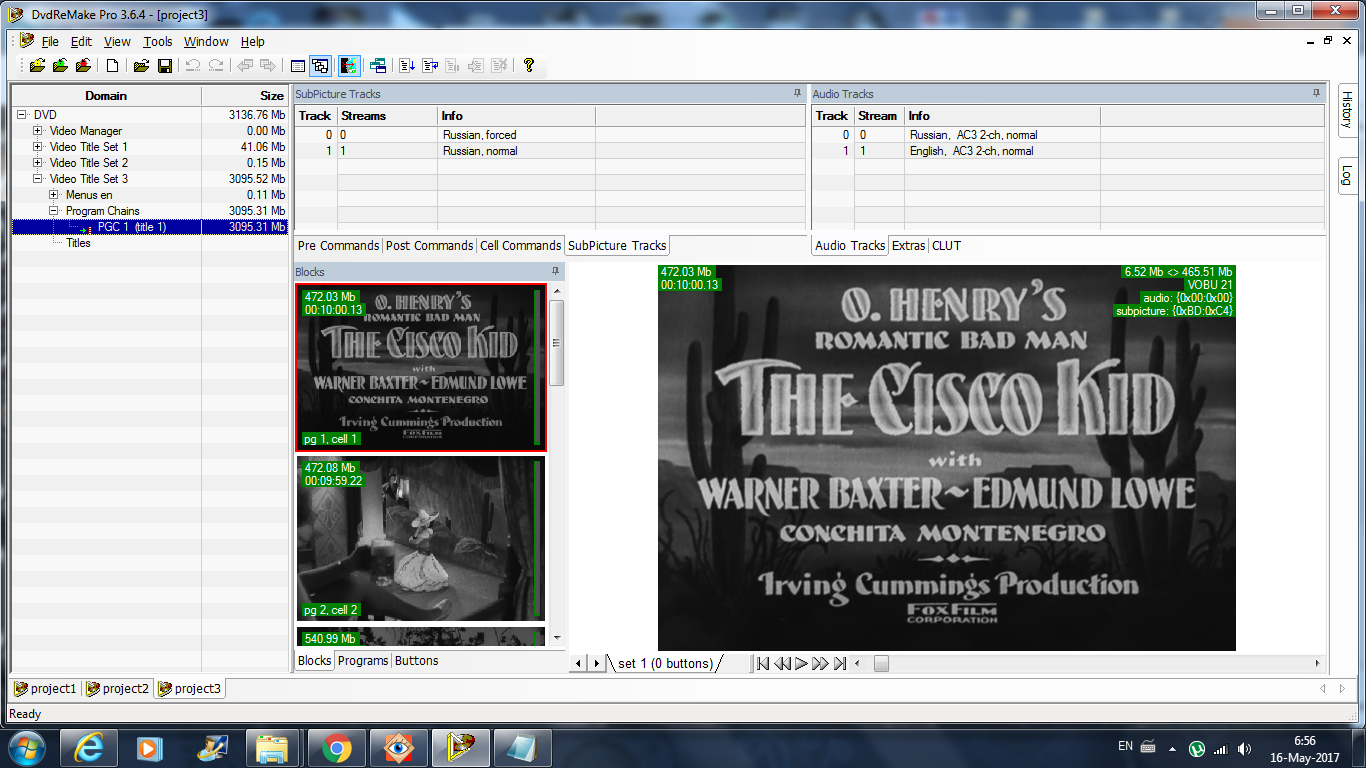Switch to Post Commands tab

[x=429, y=245]
